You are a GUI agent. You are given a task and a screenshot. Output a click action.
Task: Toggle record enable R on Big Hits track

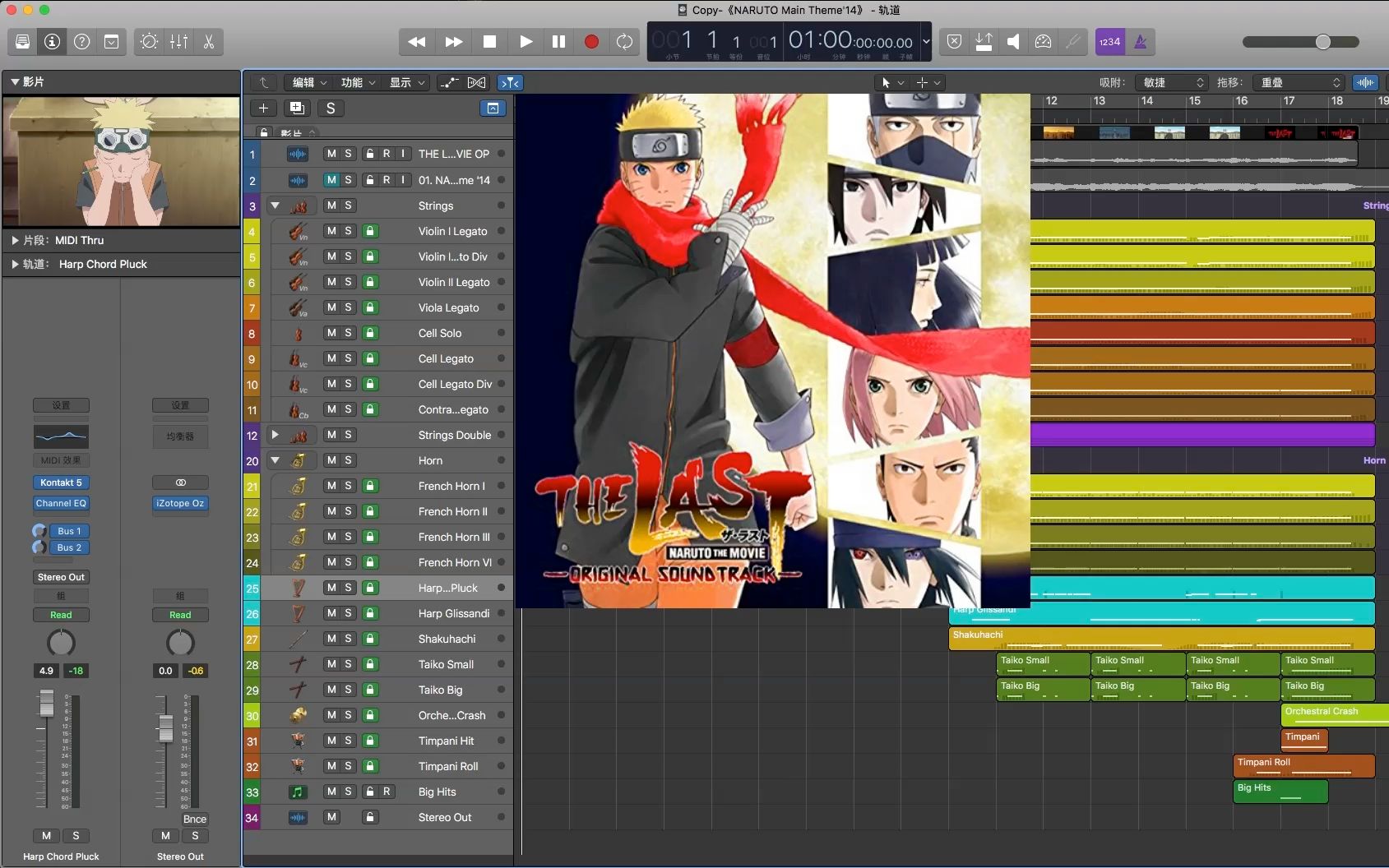point(387,792)
